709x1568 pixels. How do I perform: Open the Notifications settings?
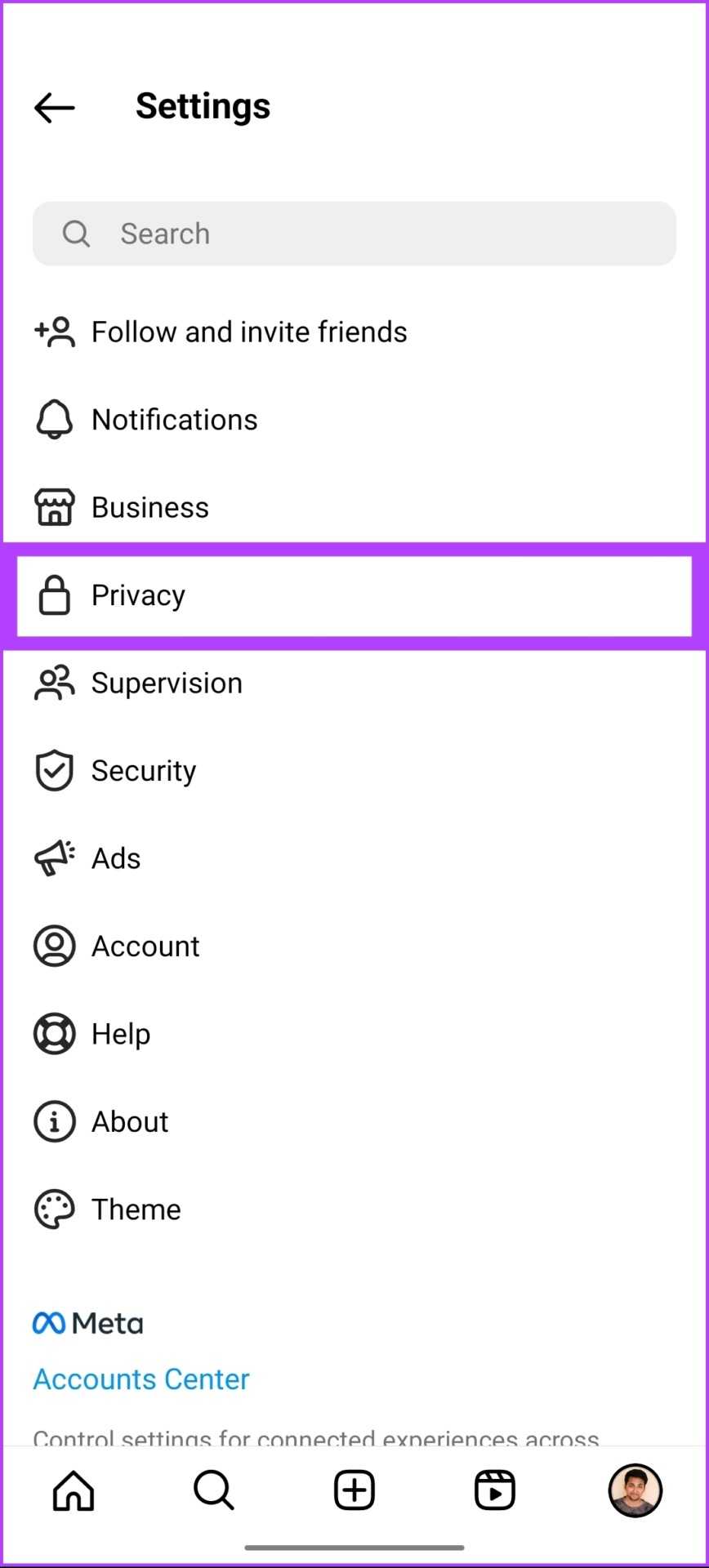174,420
